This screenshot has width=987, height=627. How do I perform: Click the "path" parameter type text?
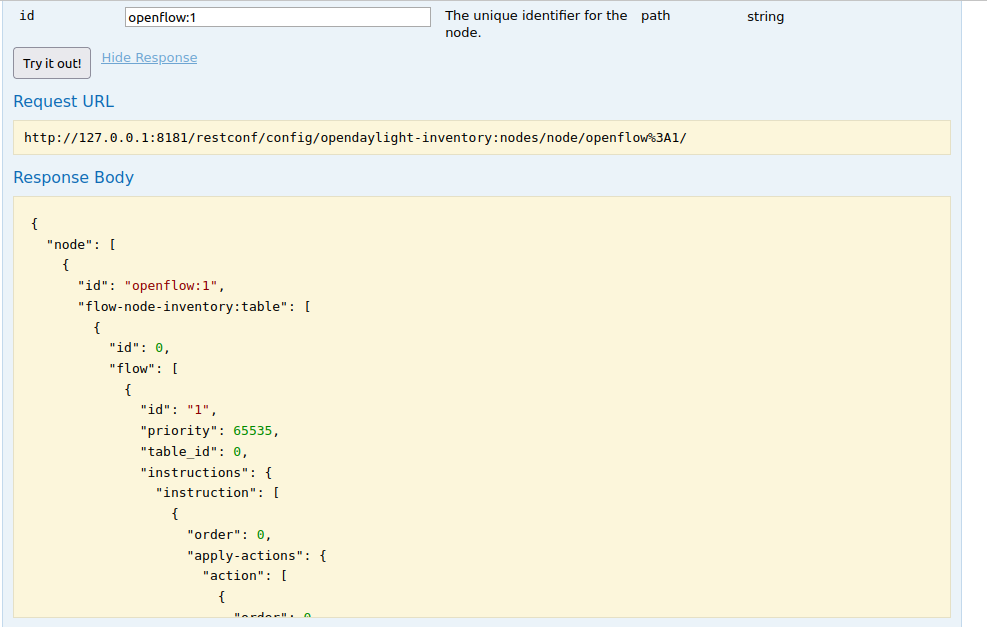pos(655,16)
